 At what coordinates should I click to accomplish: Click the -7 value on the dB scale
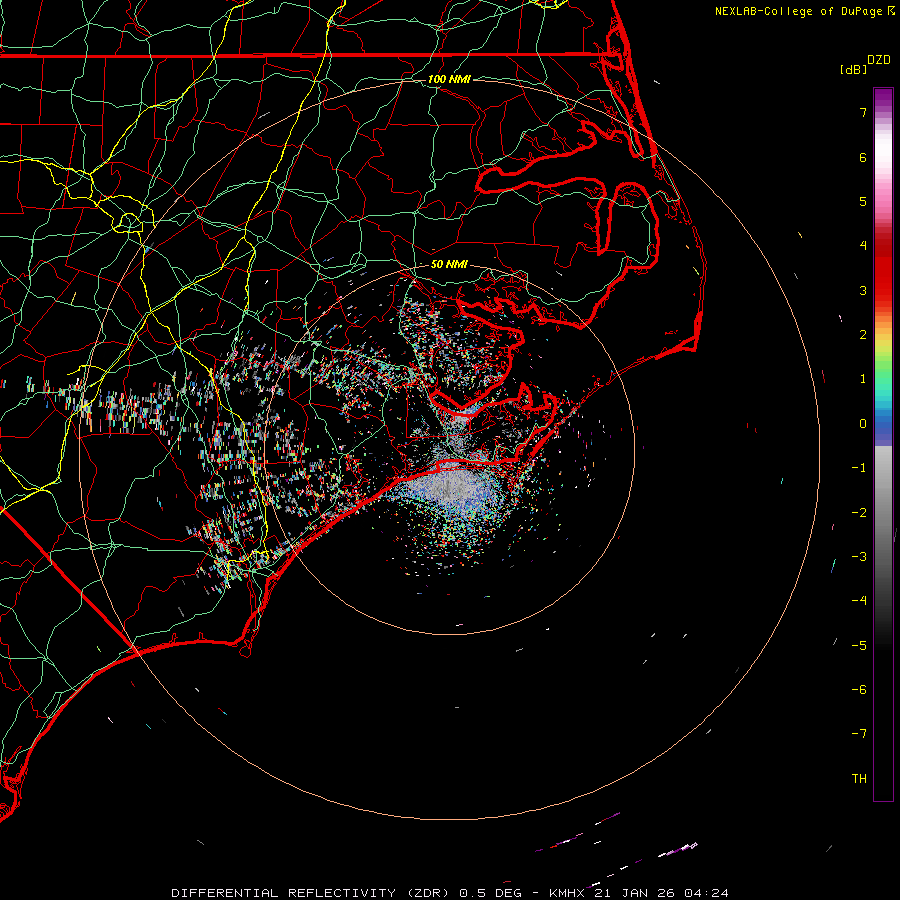coord(859,734)
